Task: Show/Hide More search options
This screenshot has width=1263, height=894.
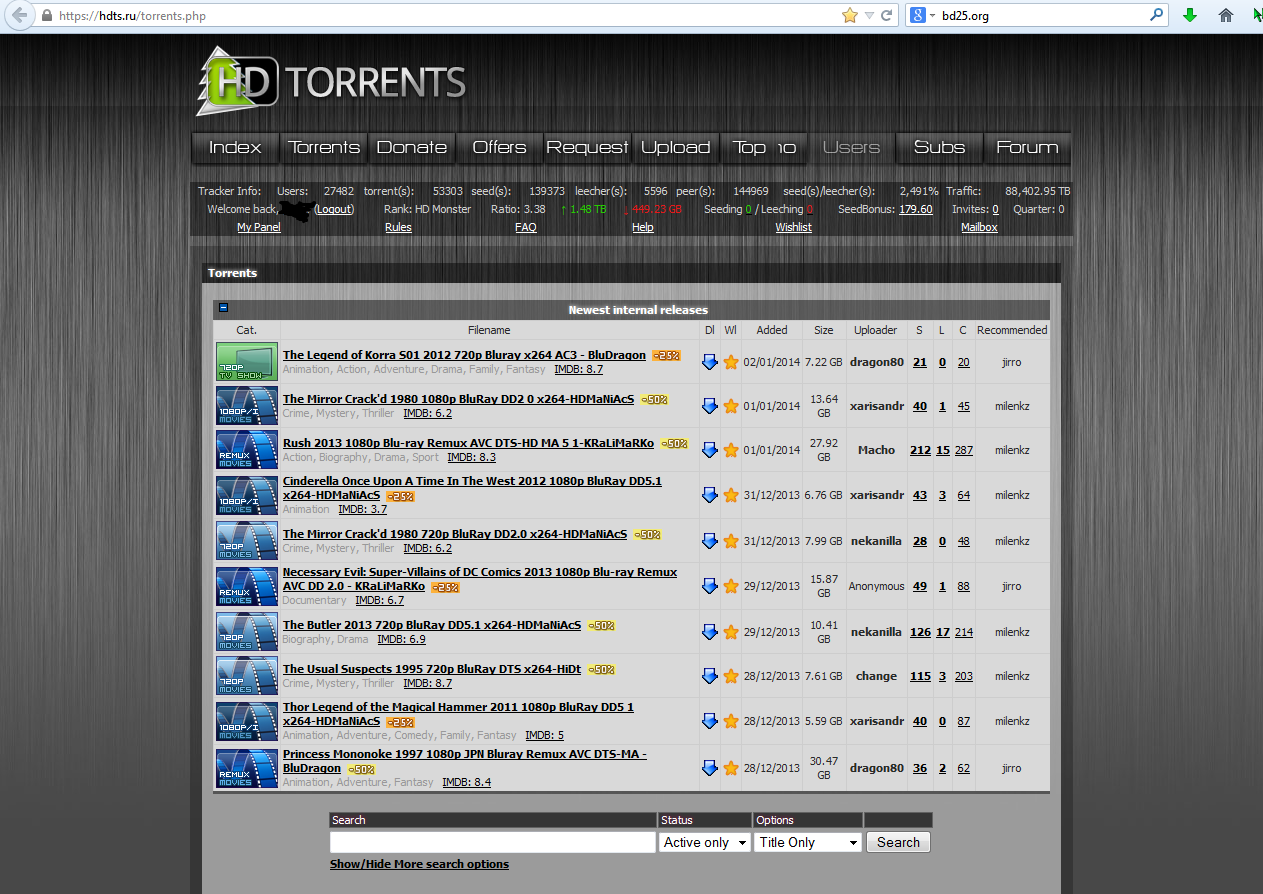Action: tap(419, 864)
